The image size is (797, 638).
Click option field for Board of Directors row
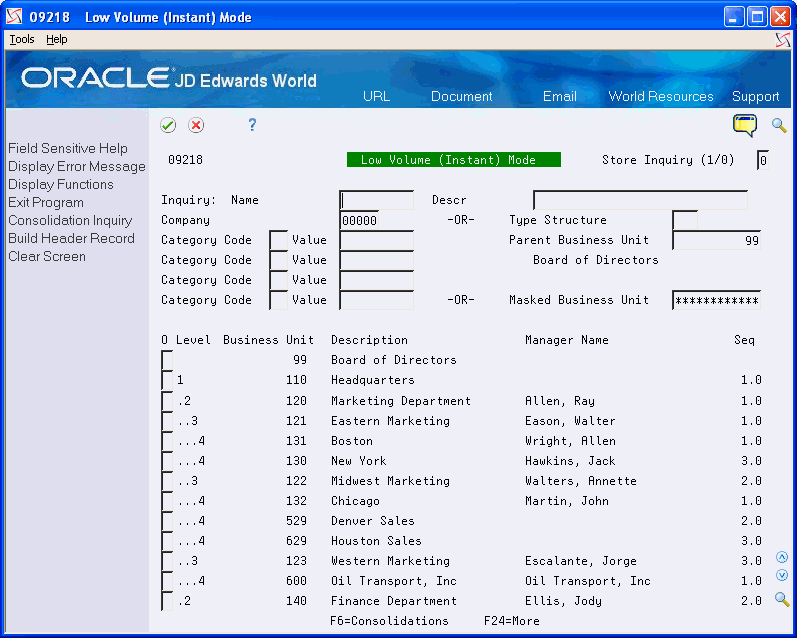pos(167,360)
